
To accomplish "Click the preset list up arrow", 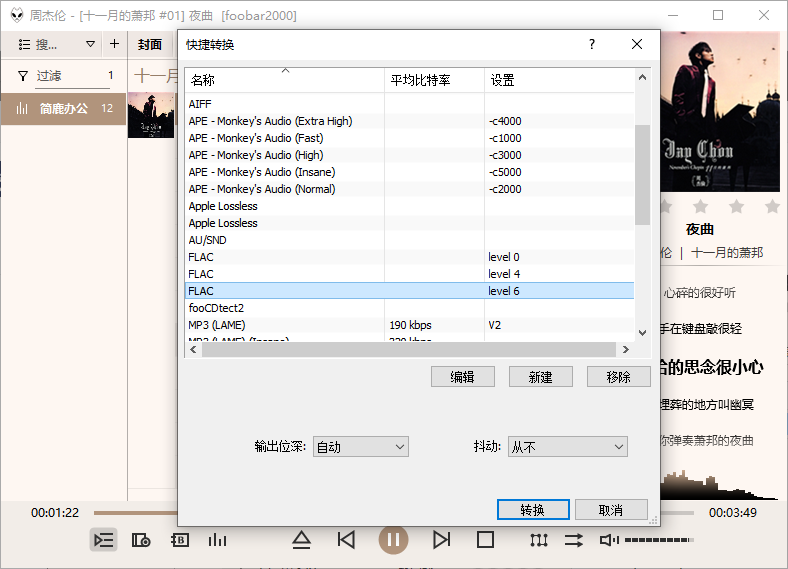I will pyautogui.click(x=642, y=77).
